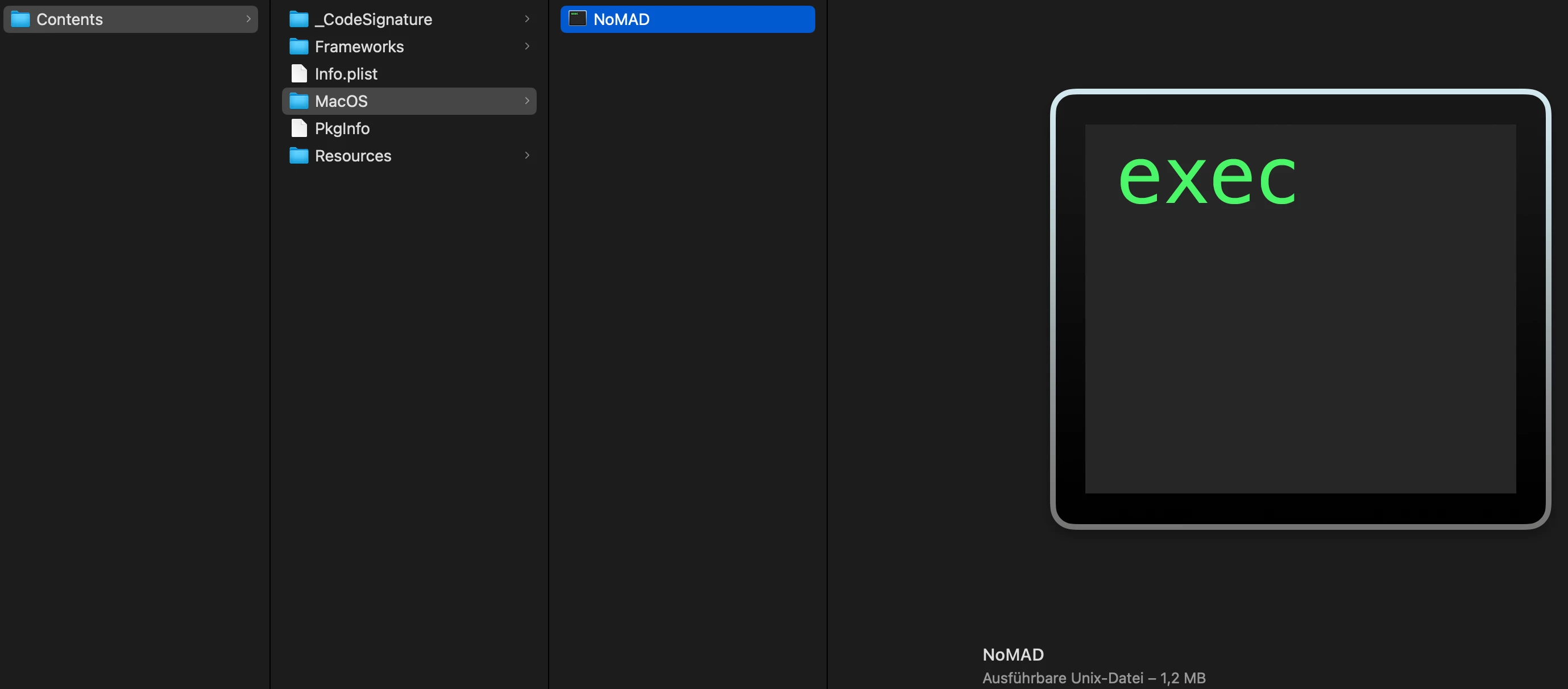Image resolution: width=1568 pixels, height=689 pixels.
Task: Open MacOS folder chevron
Action: [x=527, y=101]
